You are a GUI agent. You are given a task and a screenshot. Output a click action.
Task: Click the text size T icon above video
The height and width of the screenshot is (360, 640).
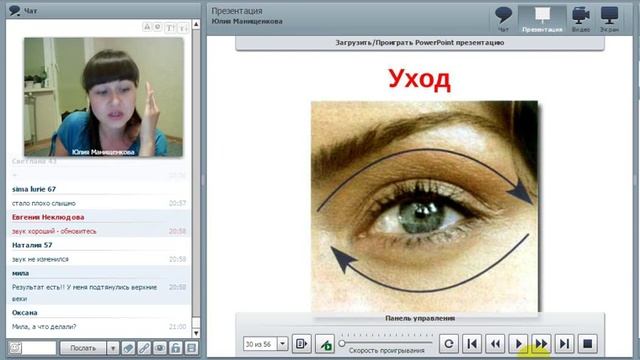click(x=169, y=27)
